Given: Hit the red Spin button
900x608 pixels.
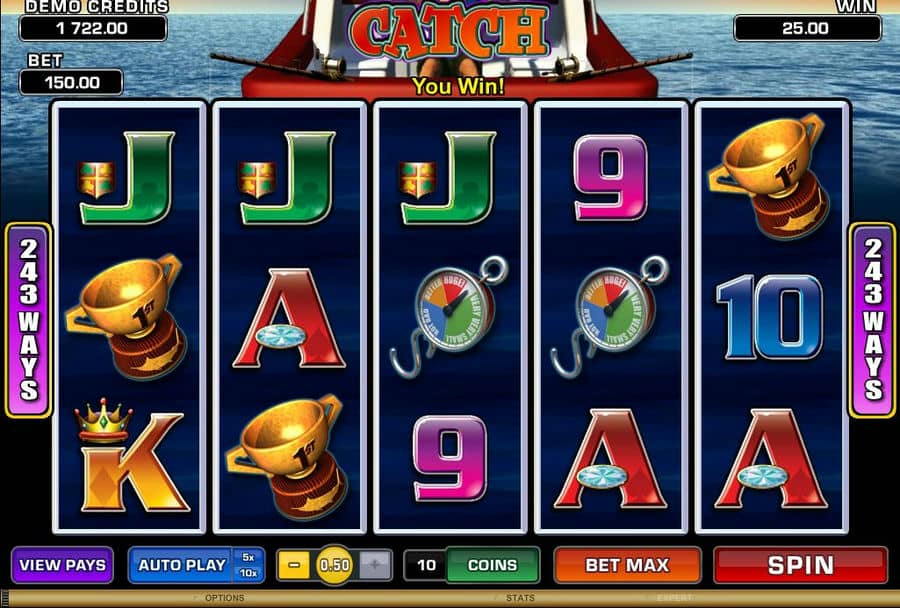Looking at the screenshot, I should [801, 566].
